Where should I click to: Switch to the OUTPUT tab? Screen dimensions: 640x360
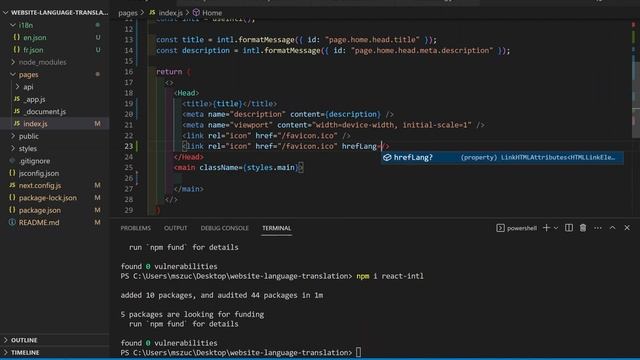click(x=176, y=228)
